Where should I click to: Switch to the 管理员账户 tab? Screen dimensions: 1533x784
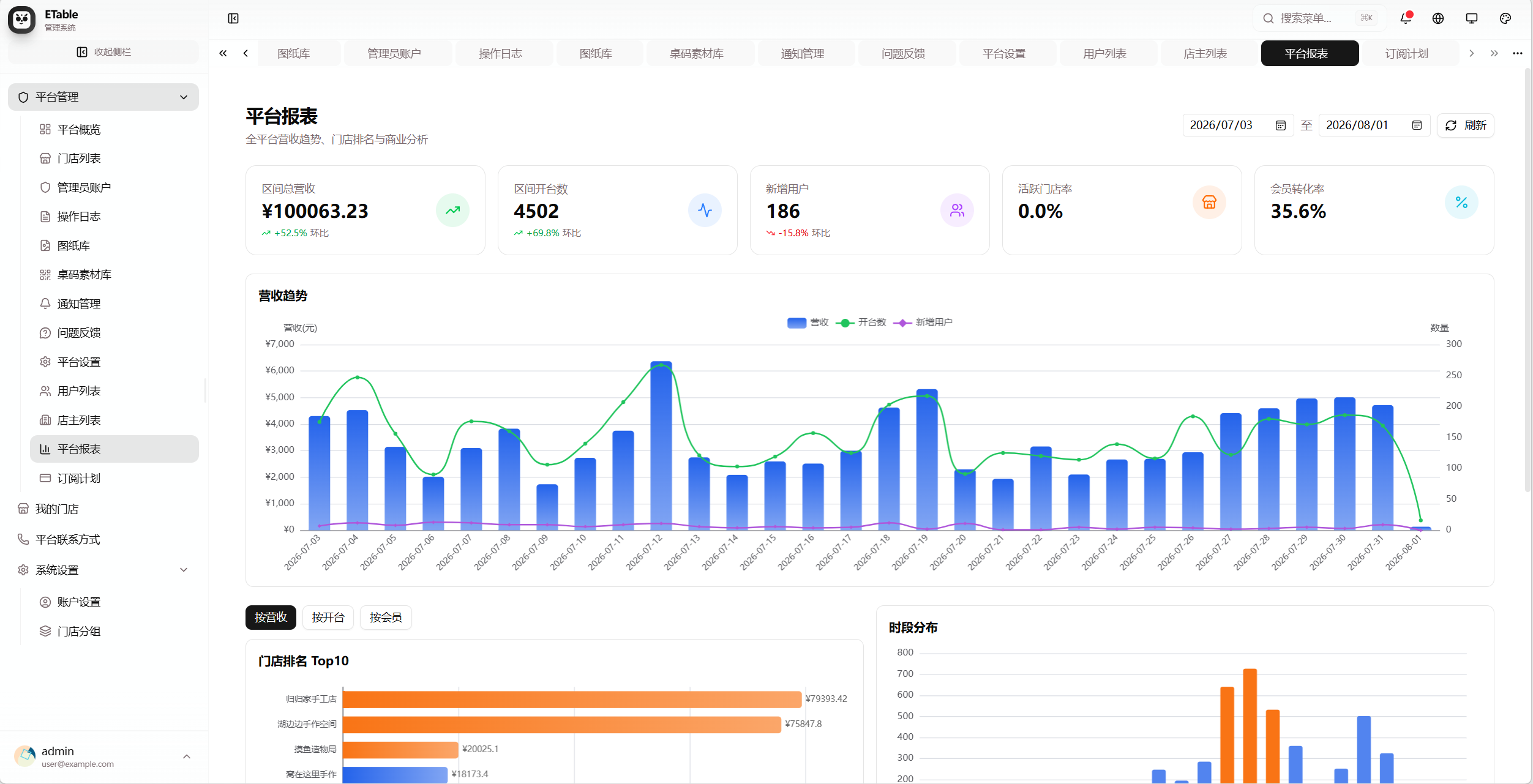point(398,53)
